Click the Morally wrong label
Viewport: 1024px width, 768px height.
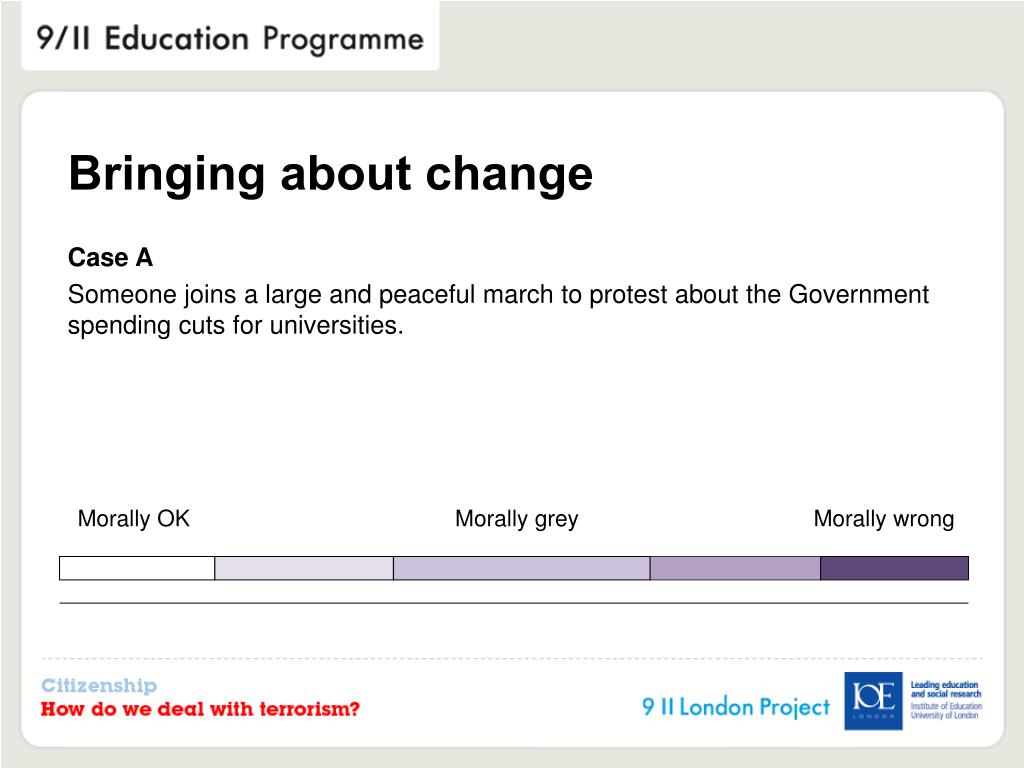tap(884, 519)
